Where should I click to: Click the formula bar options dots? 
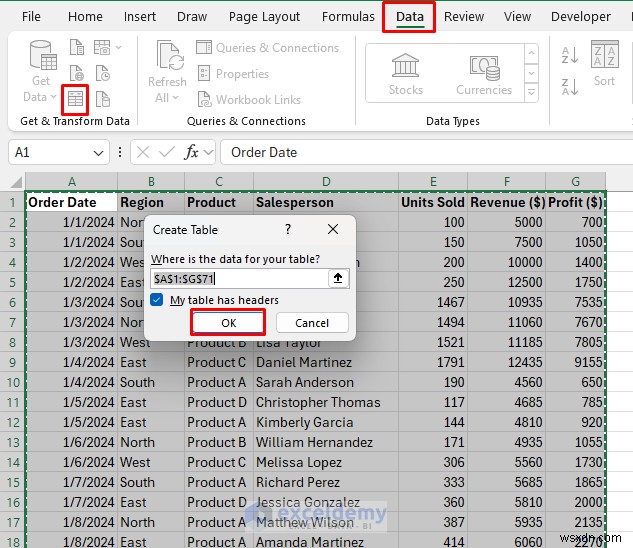(x=120, y=152)
